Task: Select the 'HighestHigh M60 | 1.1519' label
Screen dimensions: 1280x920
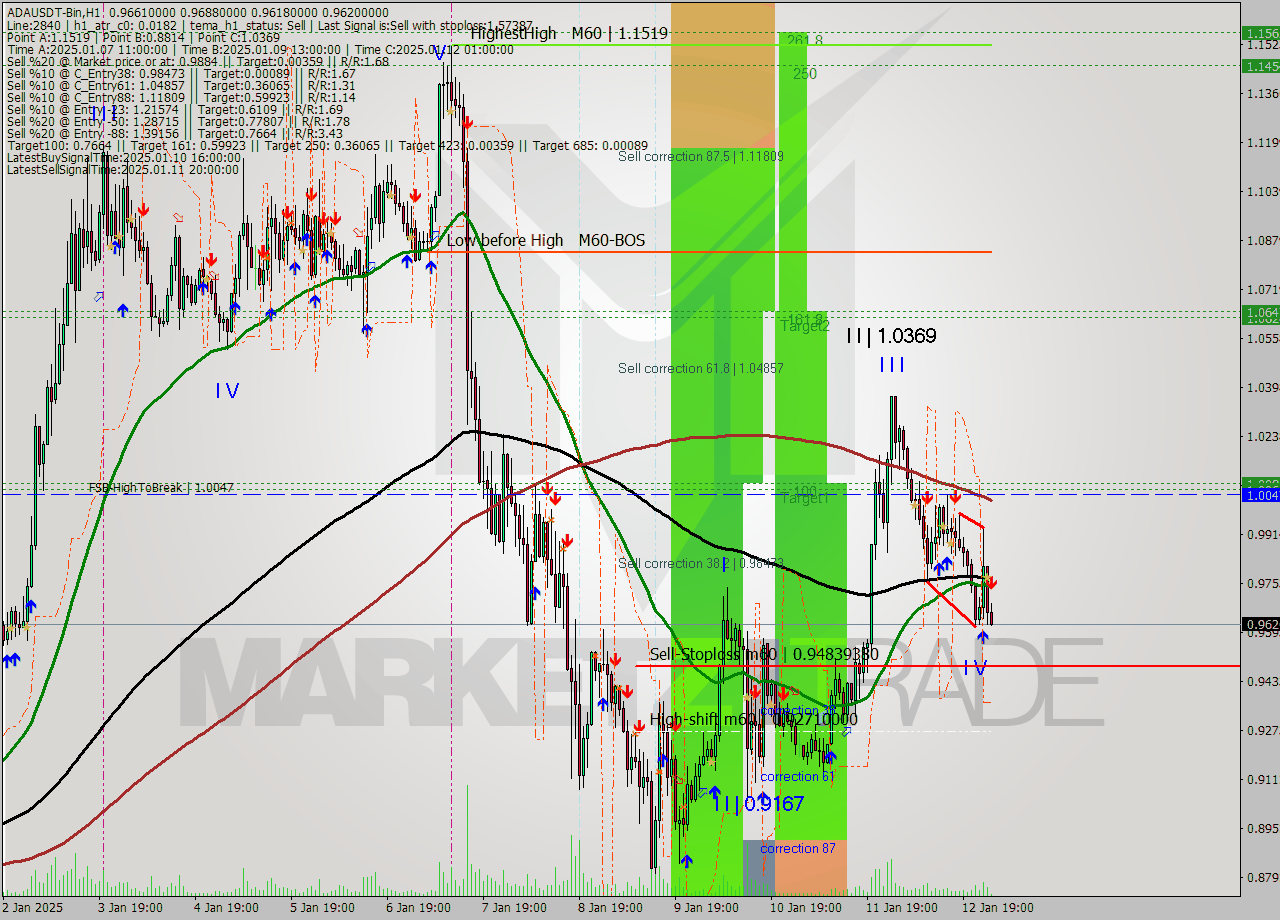Action: point(569,33)
